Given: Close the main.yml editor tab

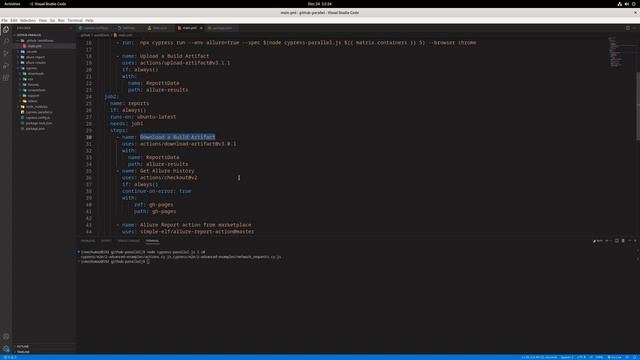Looking at the screenshot, I should 201,28.
